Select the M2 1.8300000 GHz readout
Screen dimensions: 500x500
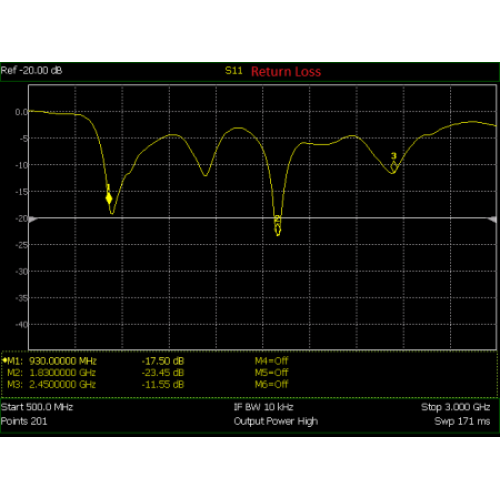[x=52, y=373]
